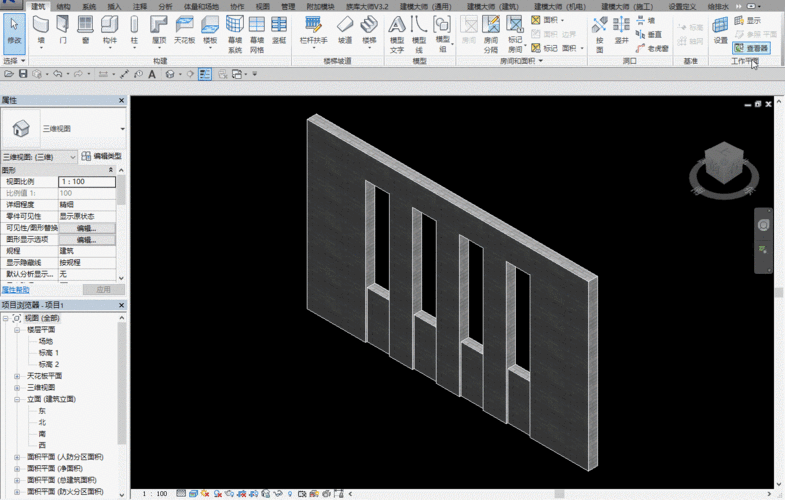Switch to the 视图 ribbon tab
The image size is (785, 500).
262,6
